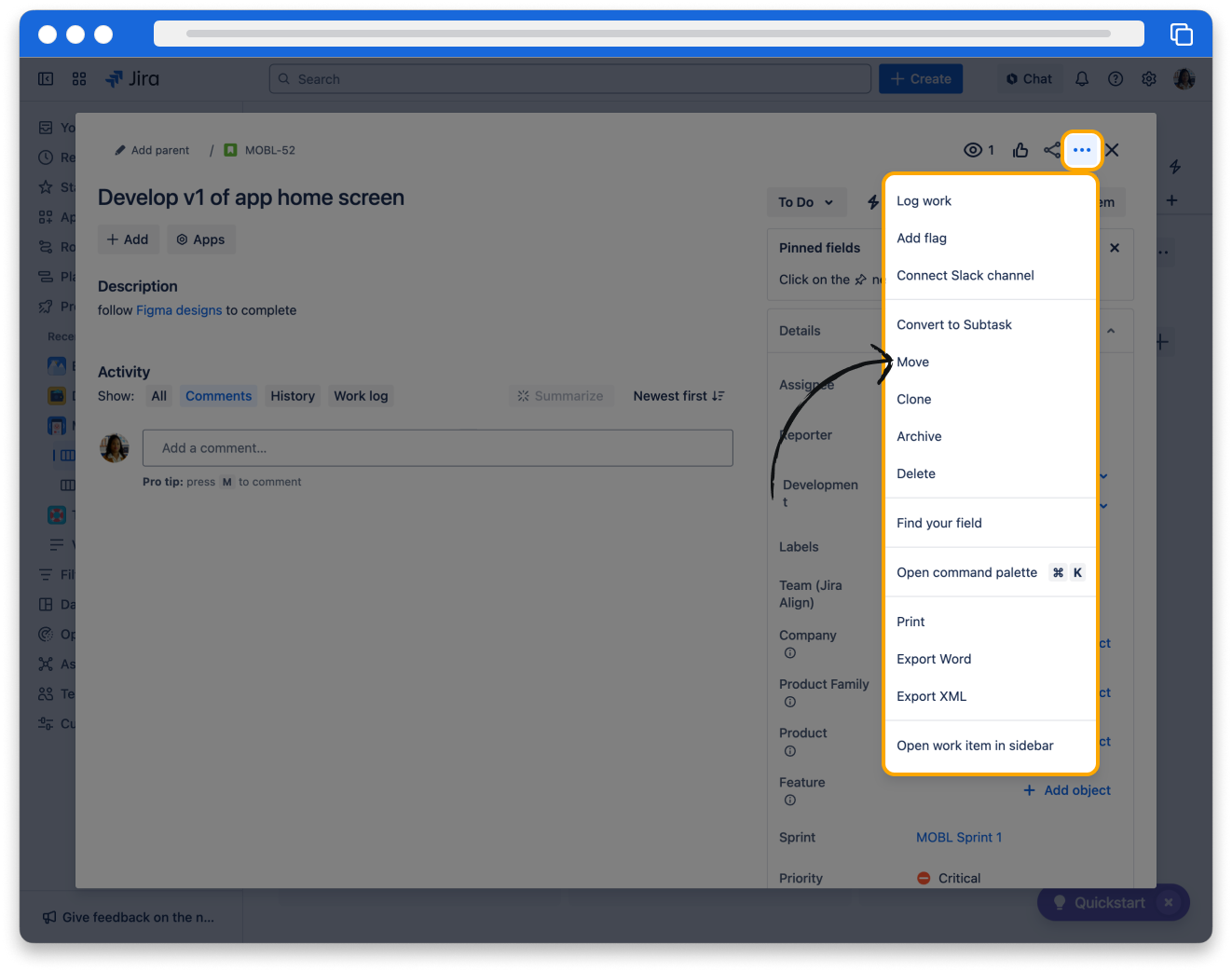Click the automation lightning bolt icon
1232x972 pixels.
coord(873,201)
